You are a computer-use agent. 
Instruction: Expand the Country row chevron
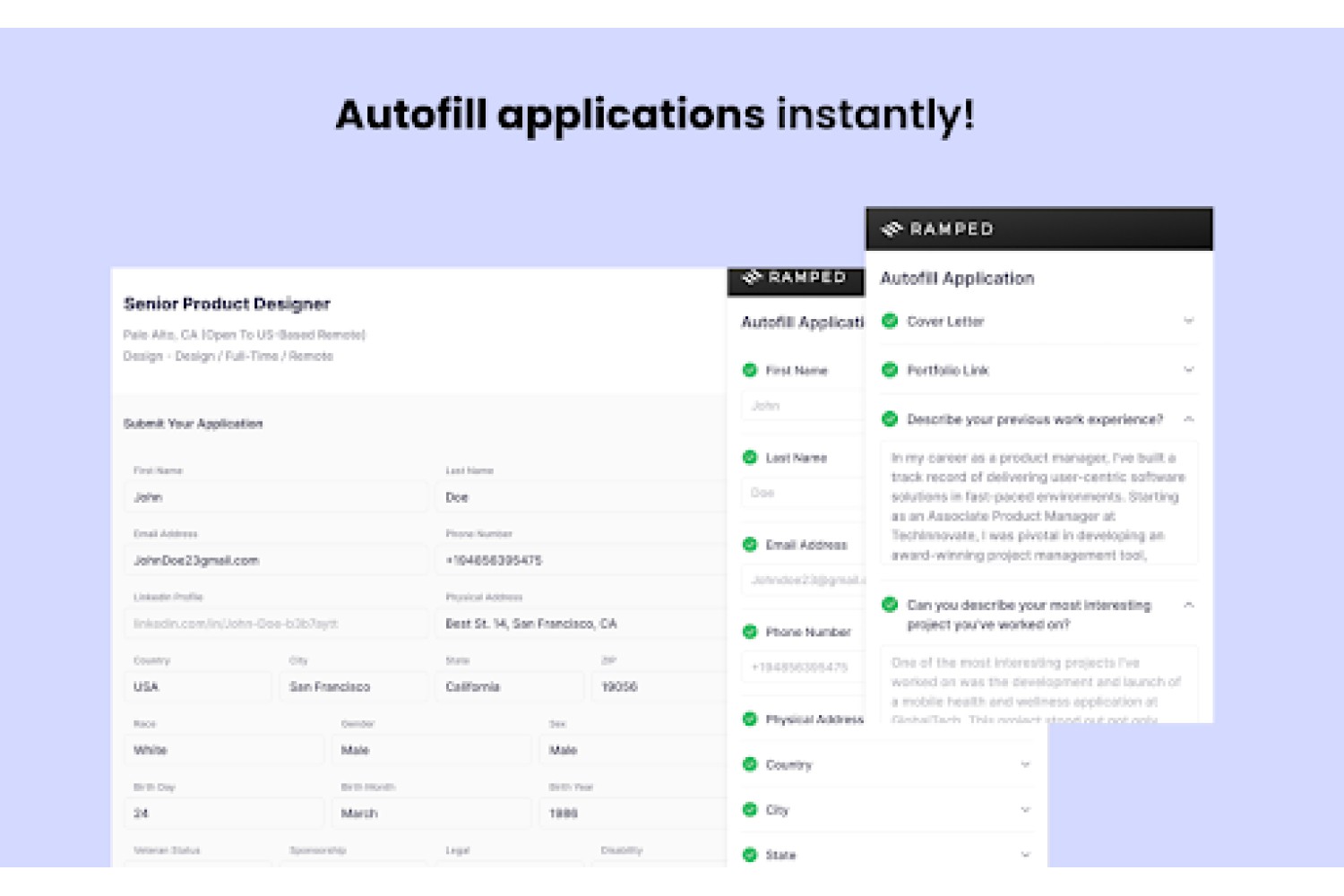1026,764
